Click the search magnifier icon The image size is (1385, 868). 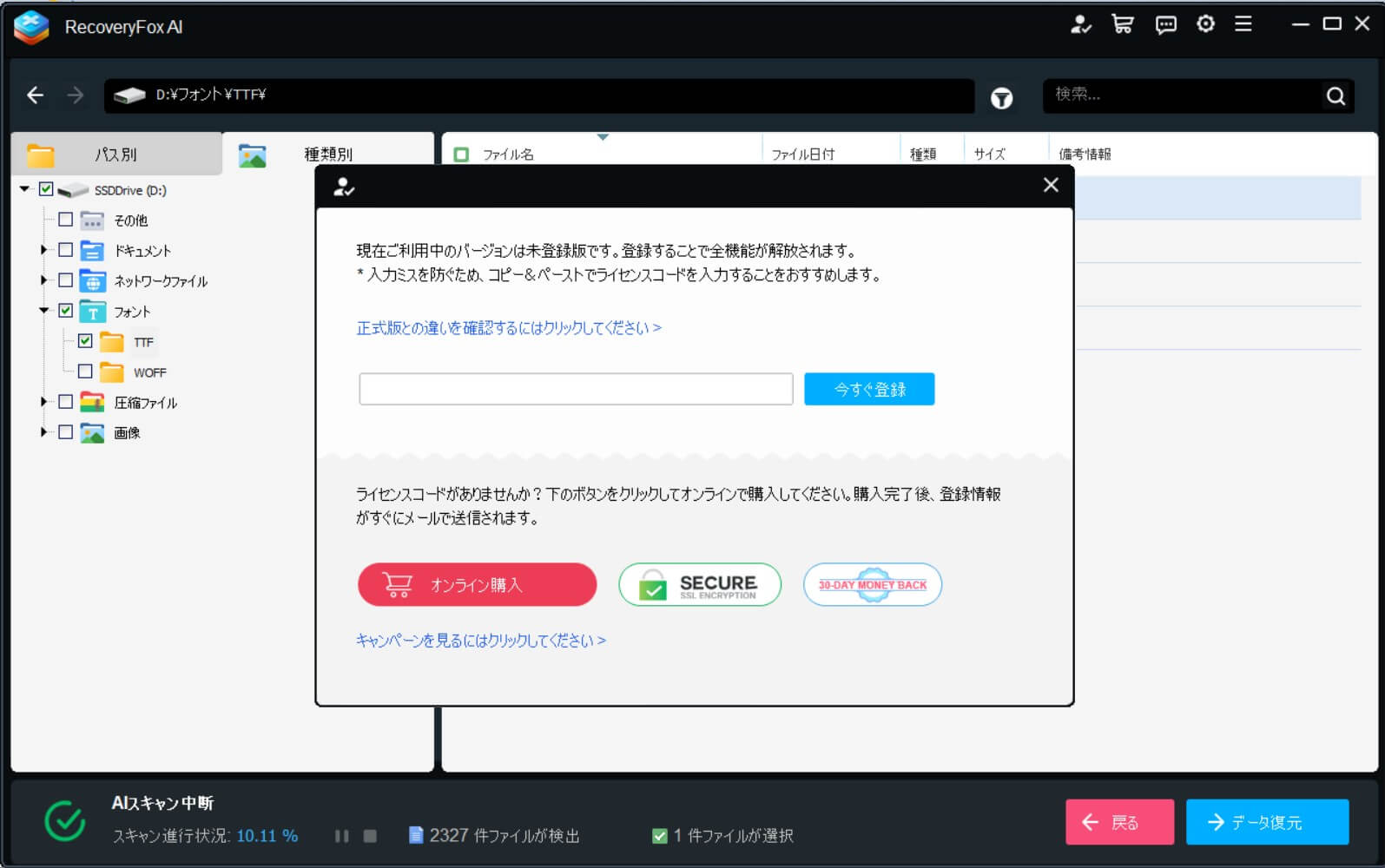[x=1336, y=95]
